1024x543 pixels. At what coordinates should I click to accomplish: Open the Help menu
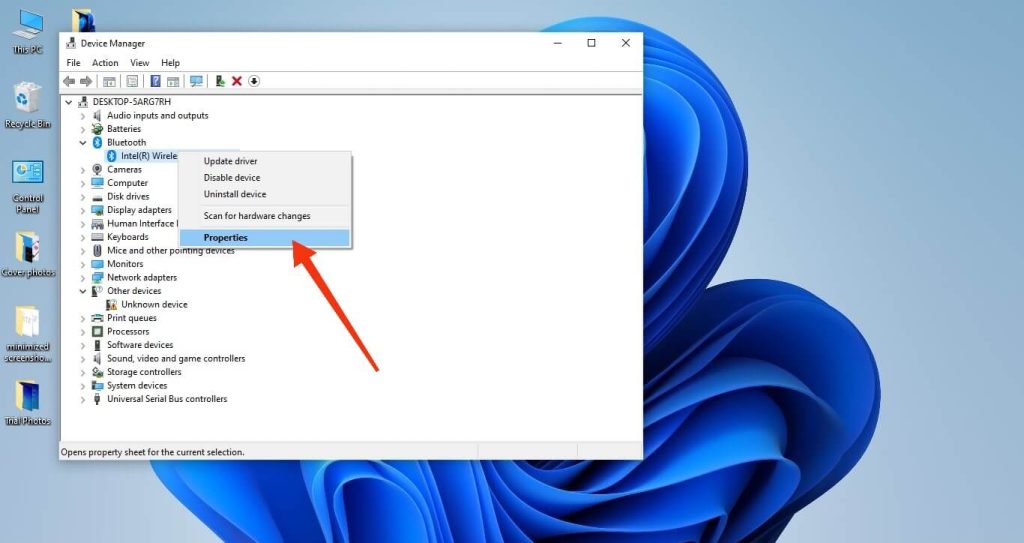coord(170,63)
